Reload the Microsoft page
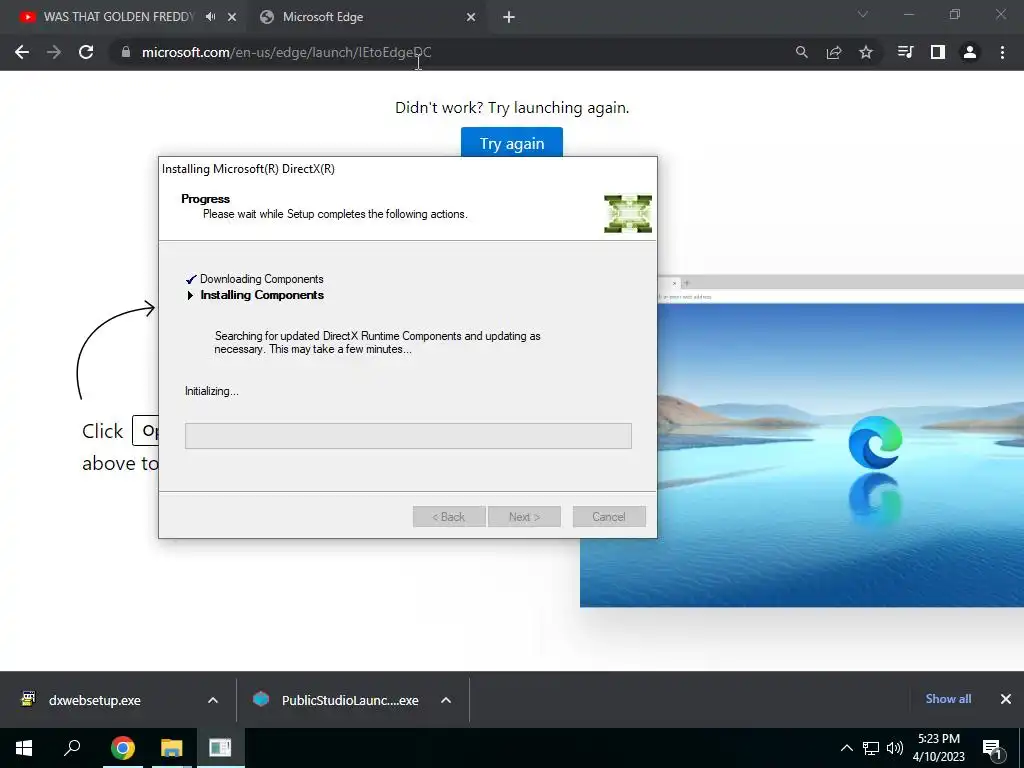 click(86, 52)
